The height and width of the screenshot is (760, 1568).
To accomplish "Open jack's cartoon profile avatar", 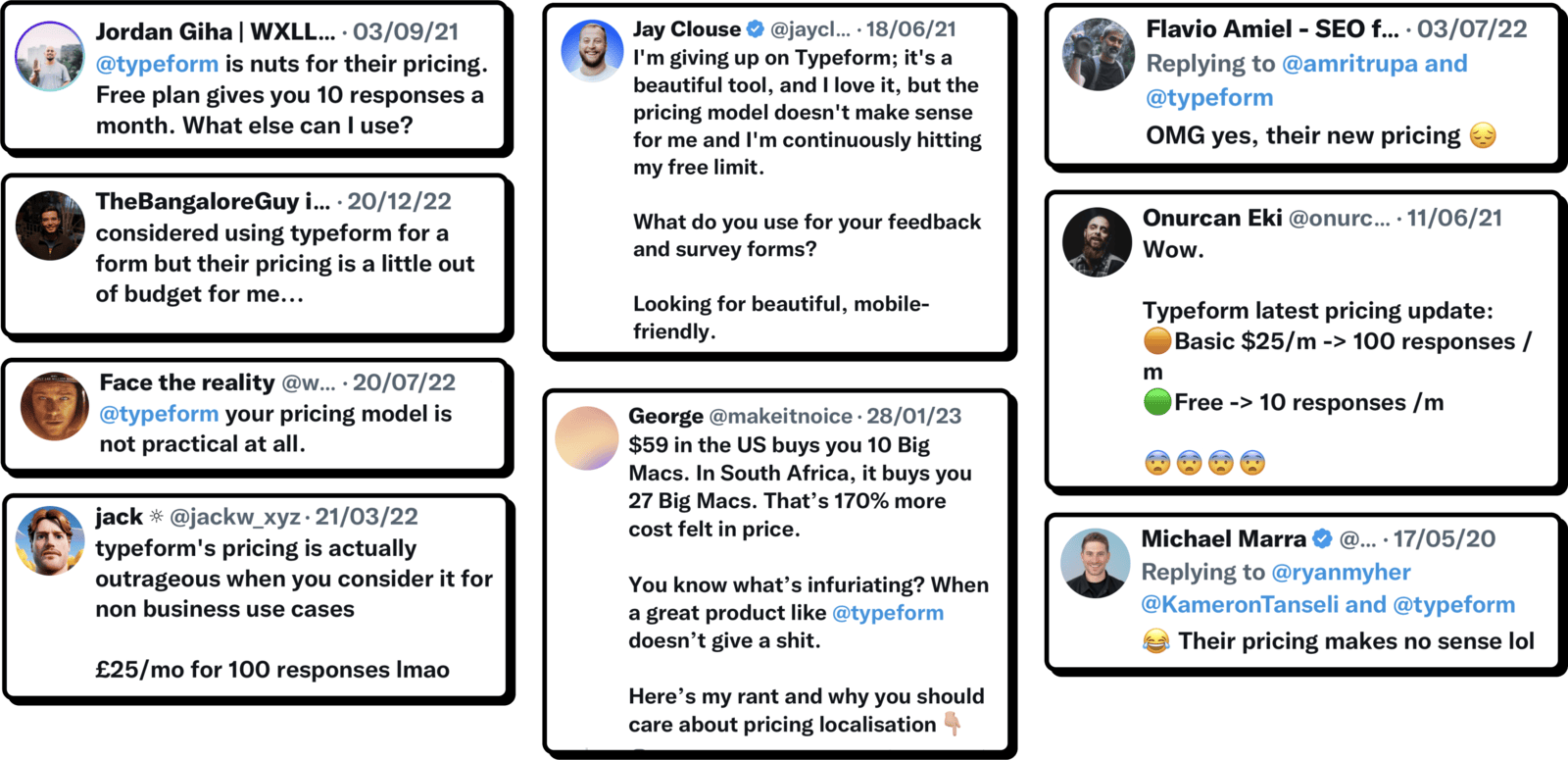I will 51,540.
